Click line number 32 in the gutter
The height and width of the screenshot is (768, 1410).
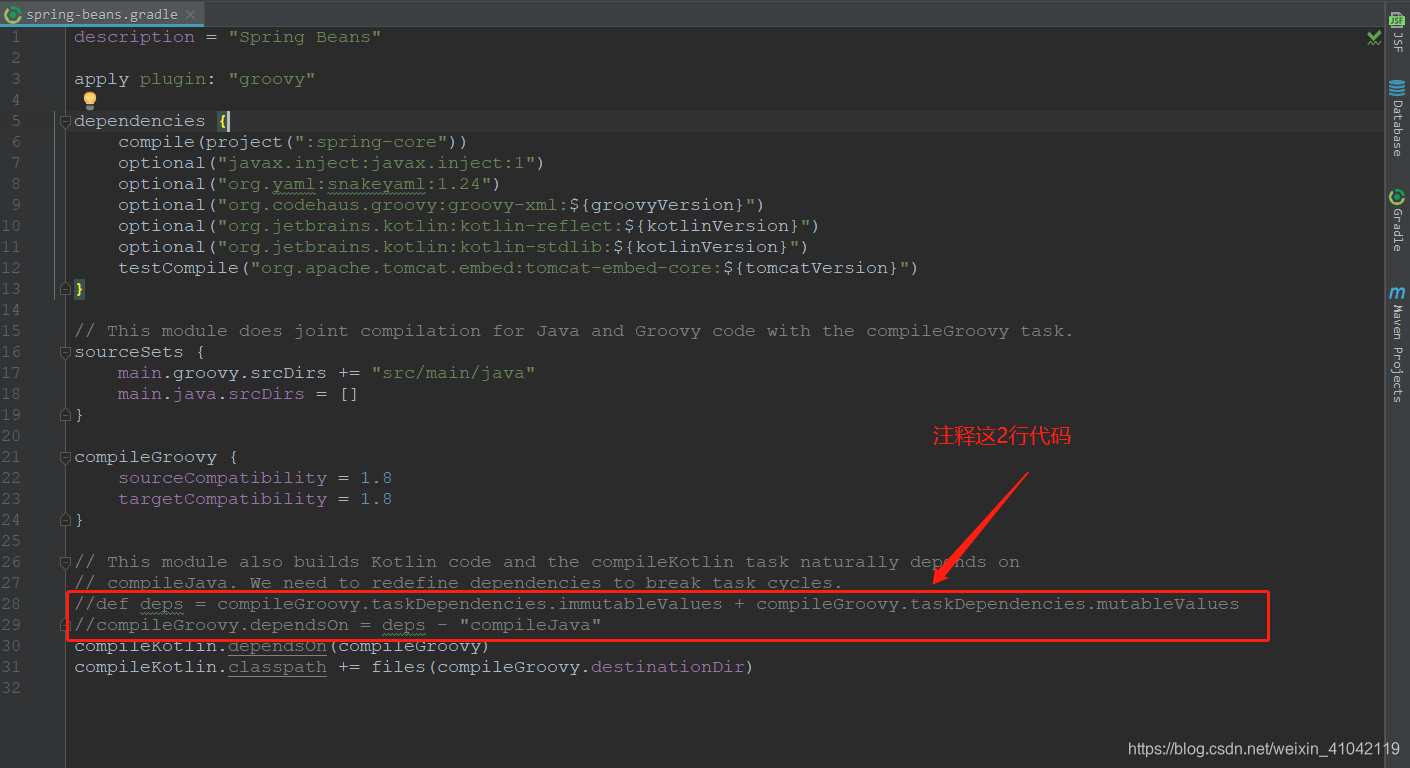click(11, 688)
